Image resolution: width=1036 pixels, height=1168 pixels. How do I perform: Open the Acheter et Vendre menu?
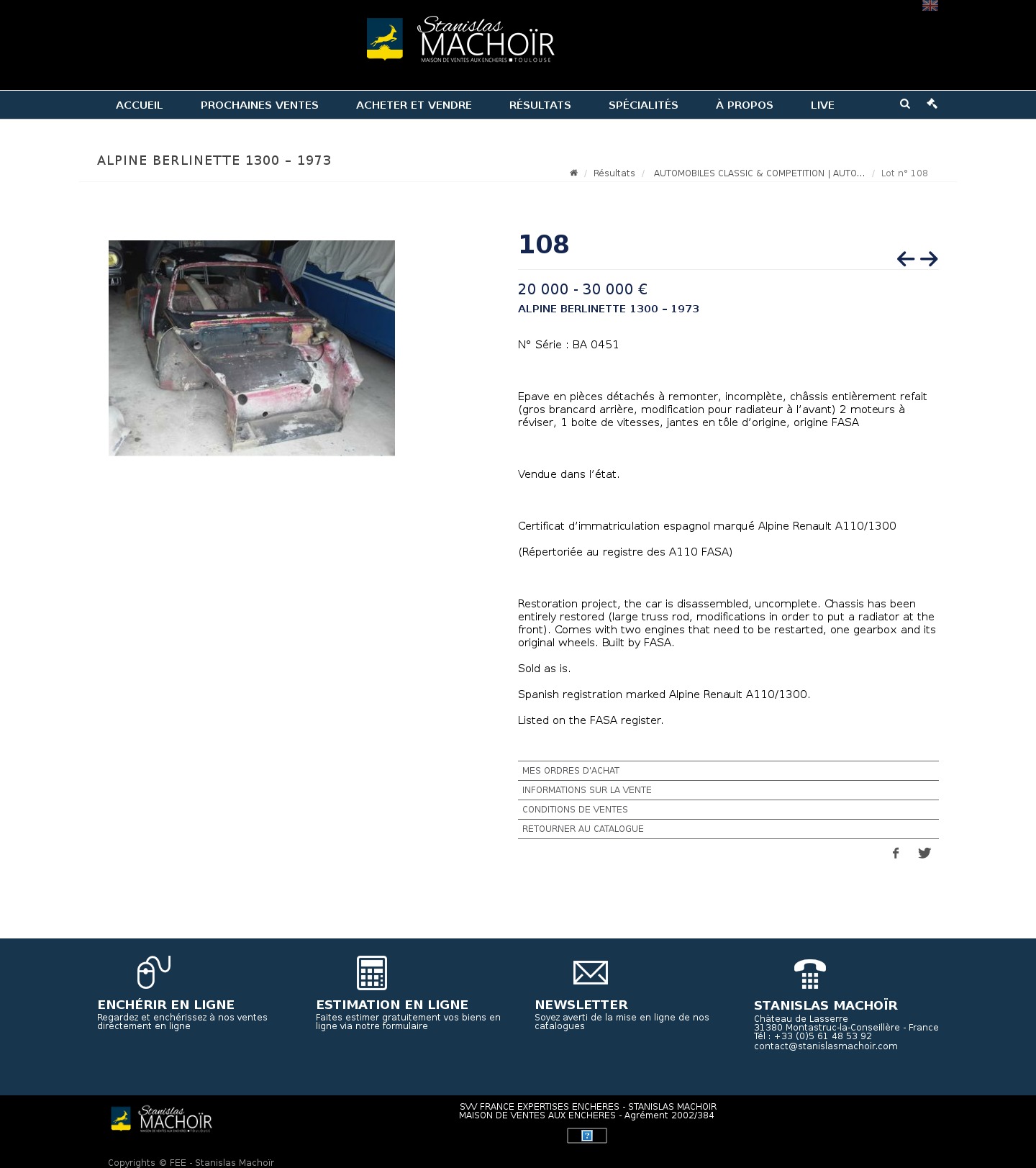[x=414, y=105]
